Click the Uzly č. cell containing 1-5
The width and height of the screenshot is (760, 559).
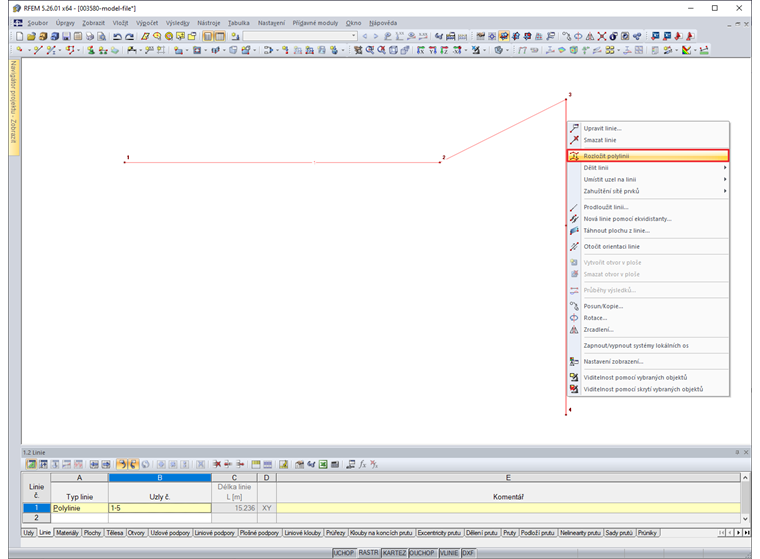pyautogui.click(x=160, y=508)
